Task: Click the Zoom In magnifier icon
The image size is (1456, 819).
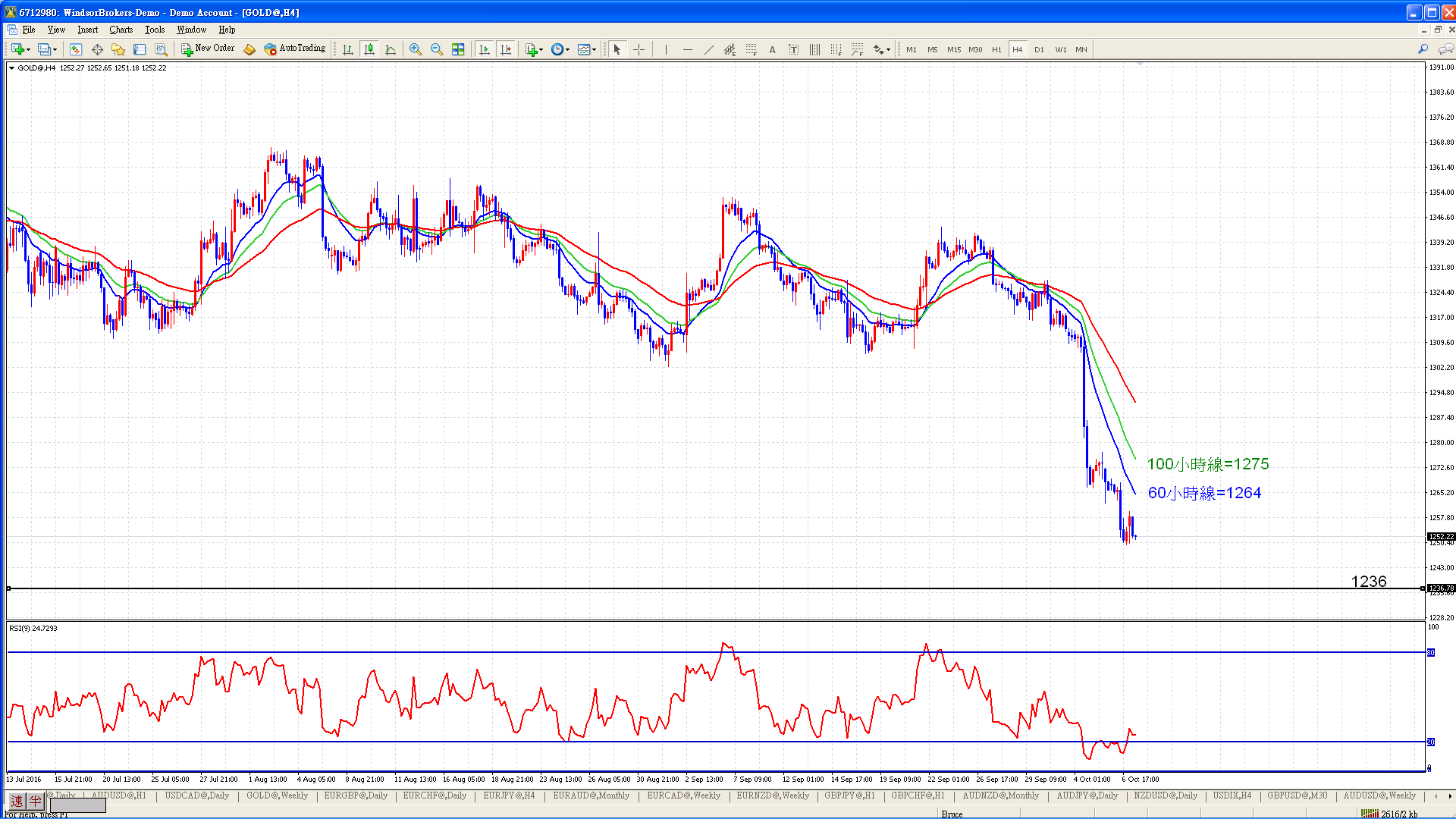Action: coord(415,49)
